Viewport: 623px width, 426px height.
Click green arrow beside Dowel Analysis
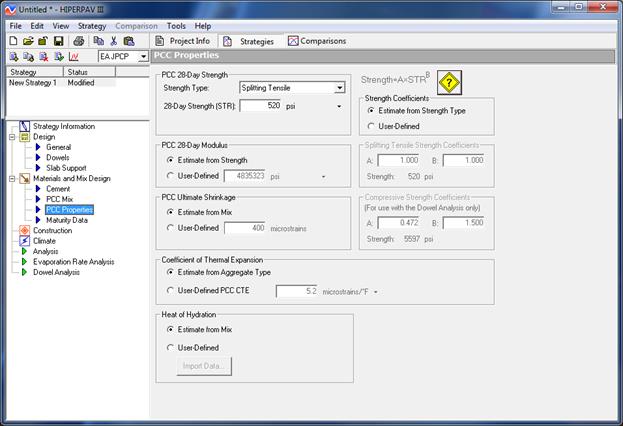[24, 272]
